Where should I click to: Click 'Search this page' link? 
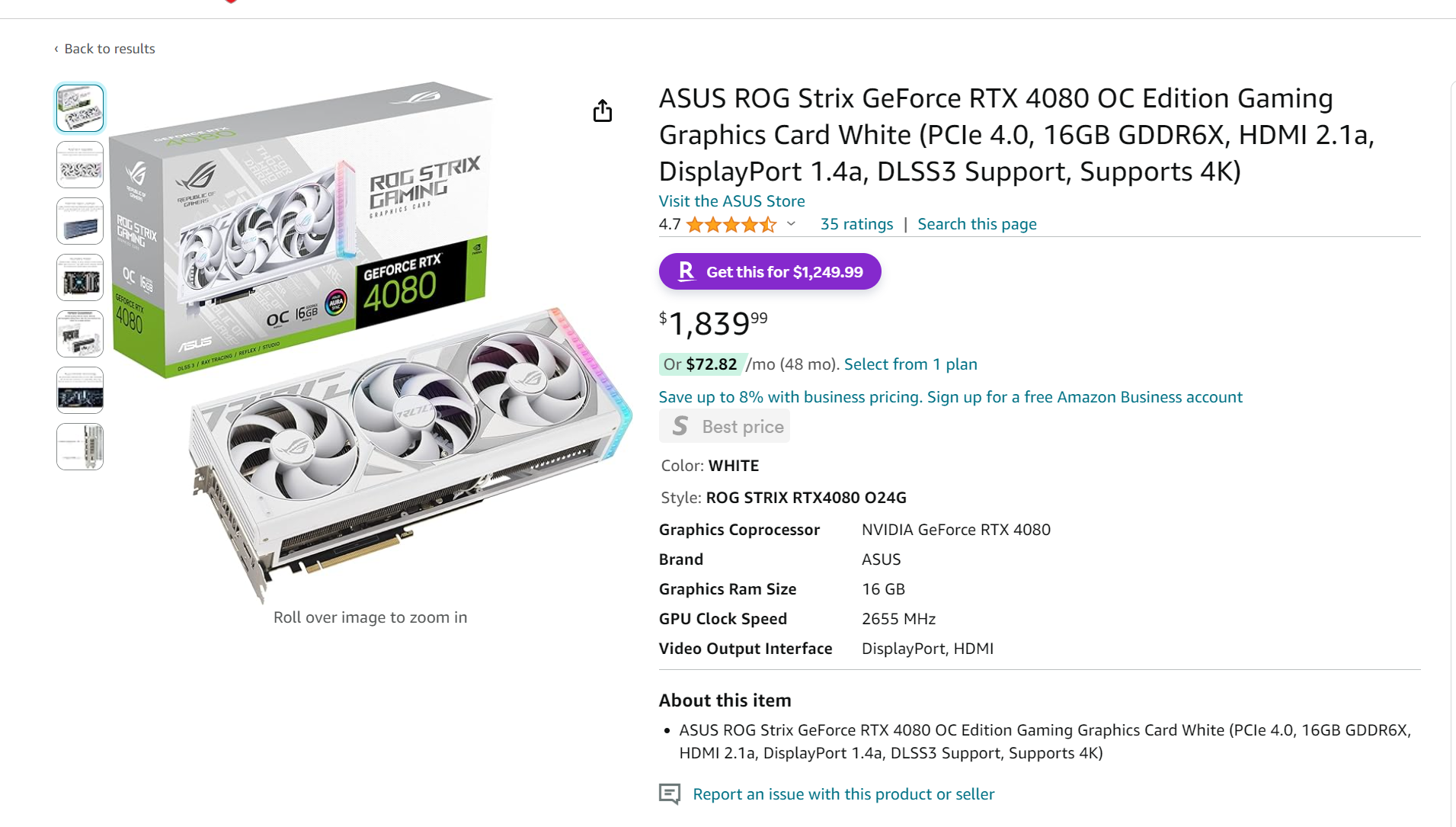point(977,224)
